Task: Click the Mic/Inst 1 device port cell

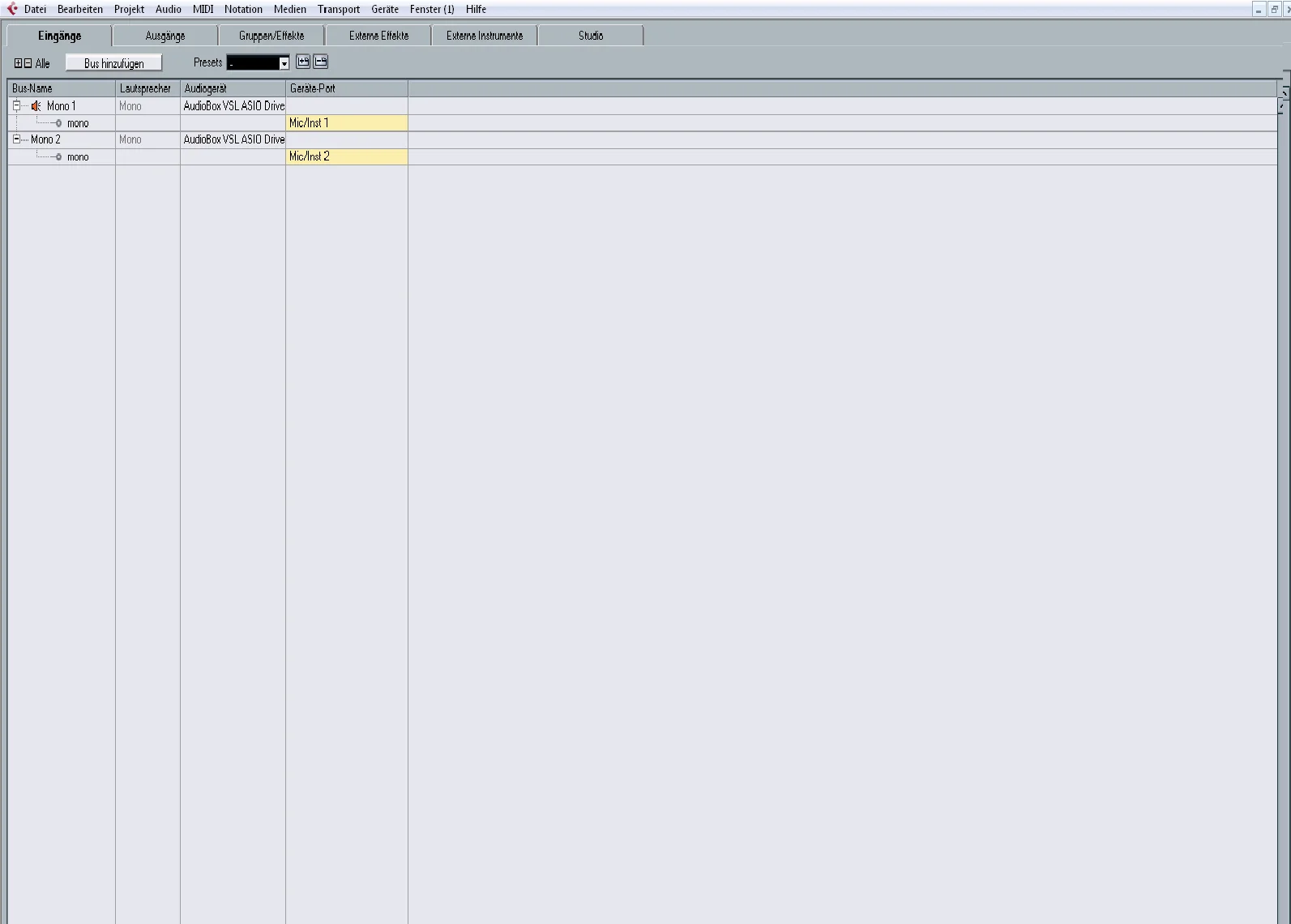Action: pyautogui.click(x=347, y=123)
